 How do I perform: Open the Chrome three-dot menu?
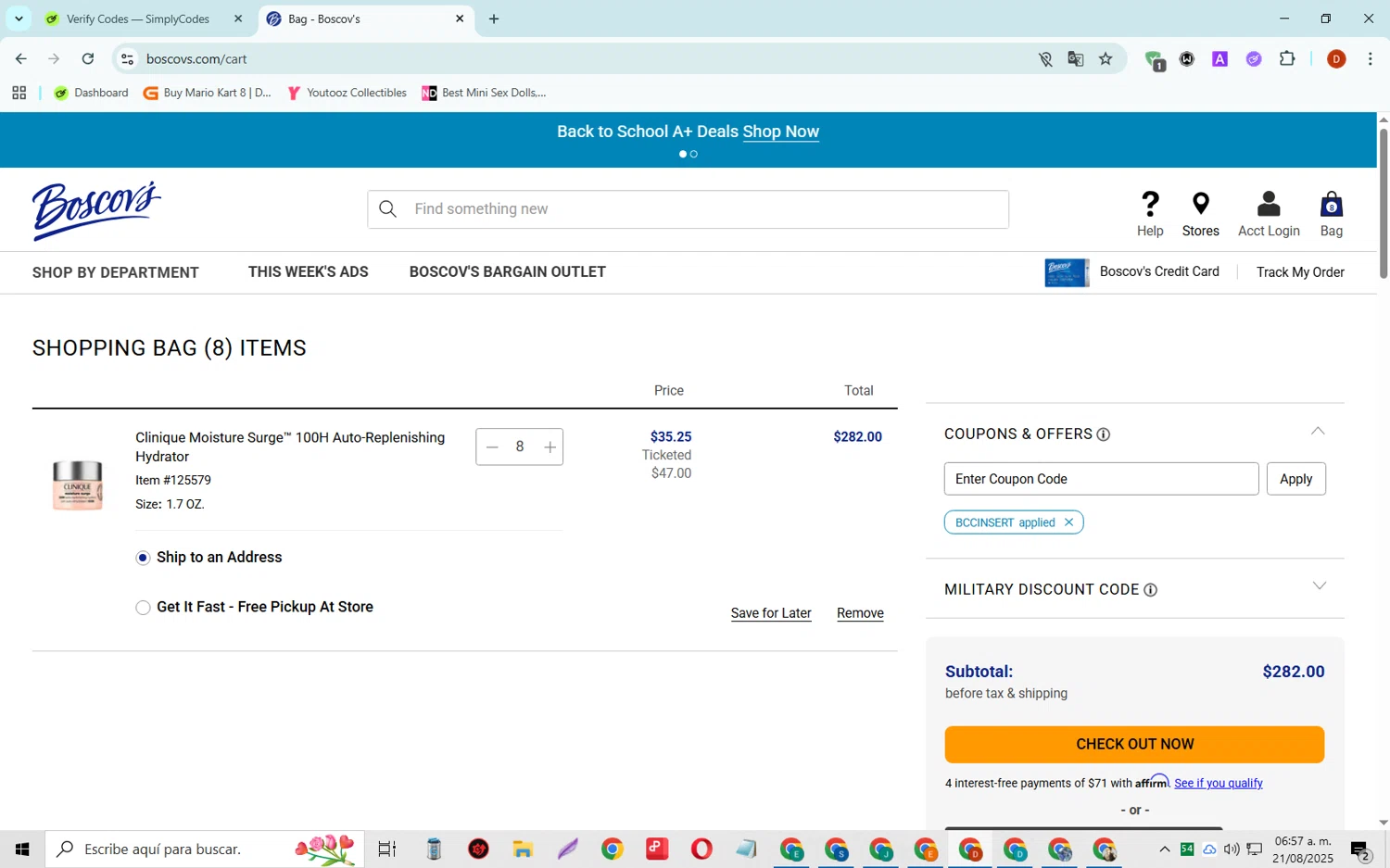(1370, 59)
